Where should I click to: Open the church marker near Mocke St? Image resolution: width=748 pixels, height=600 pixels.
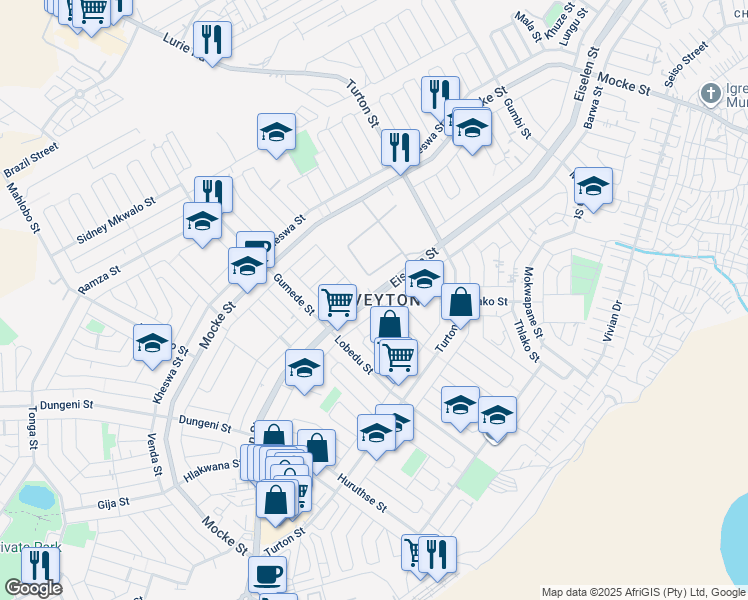pos(711,94)
